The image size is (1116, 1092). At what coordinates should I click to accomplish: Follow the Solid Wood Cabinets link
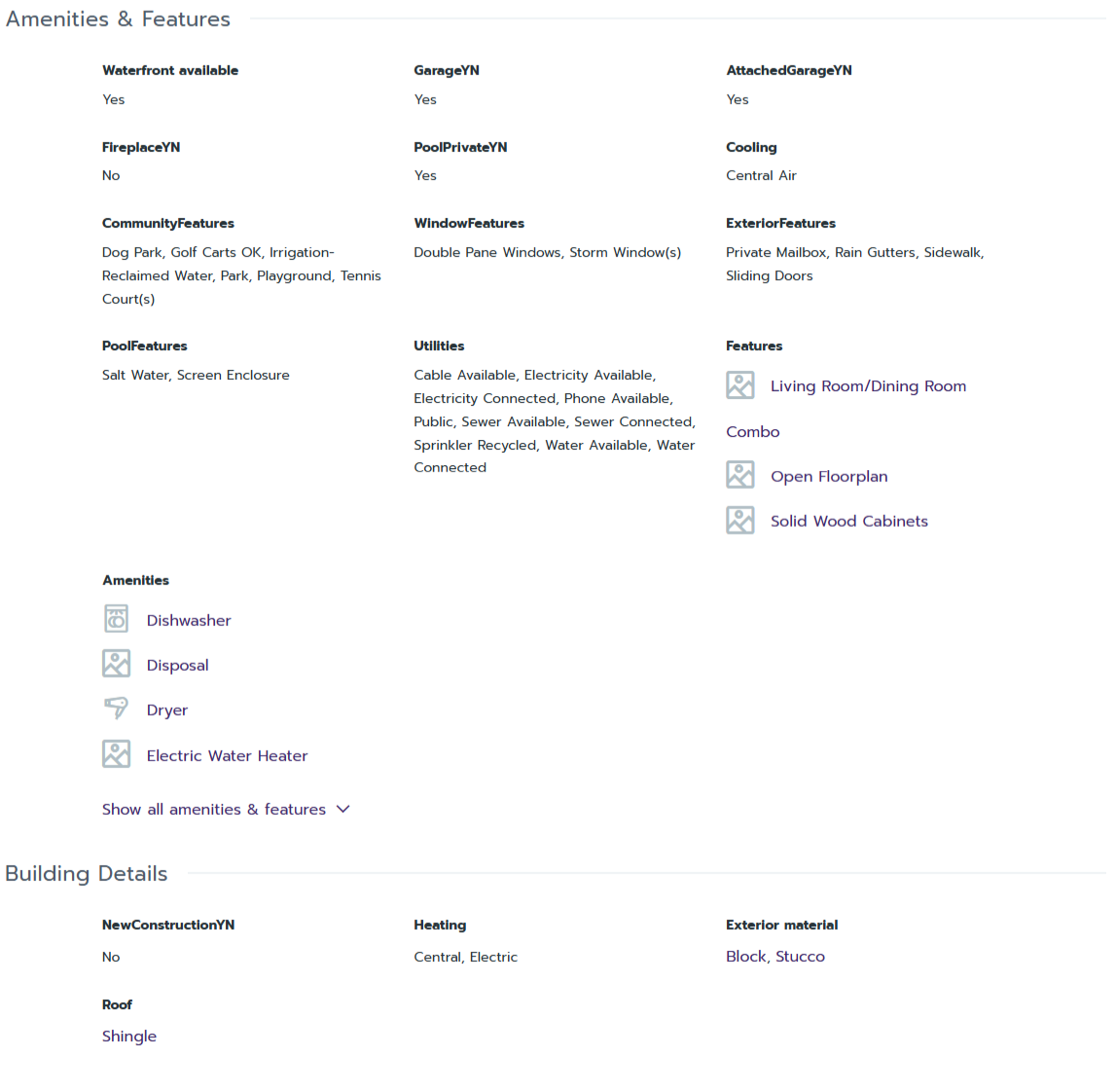coord(848,522)
